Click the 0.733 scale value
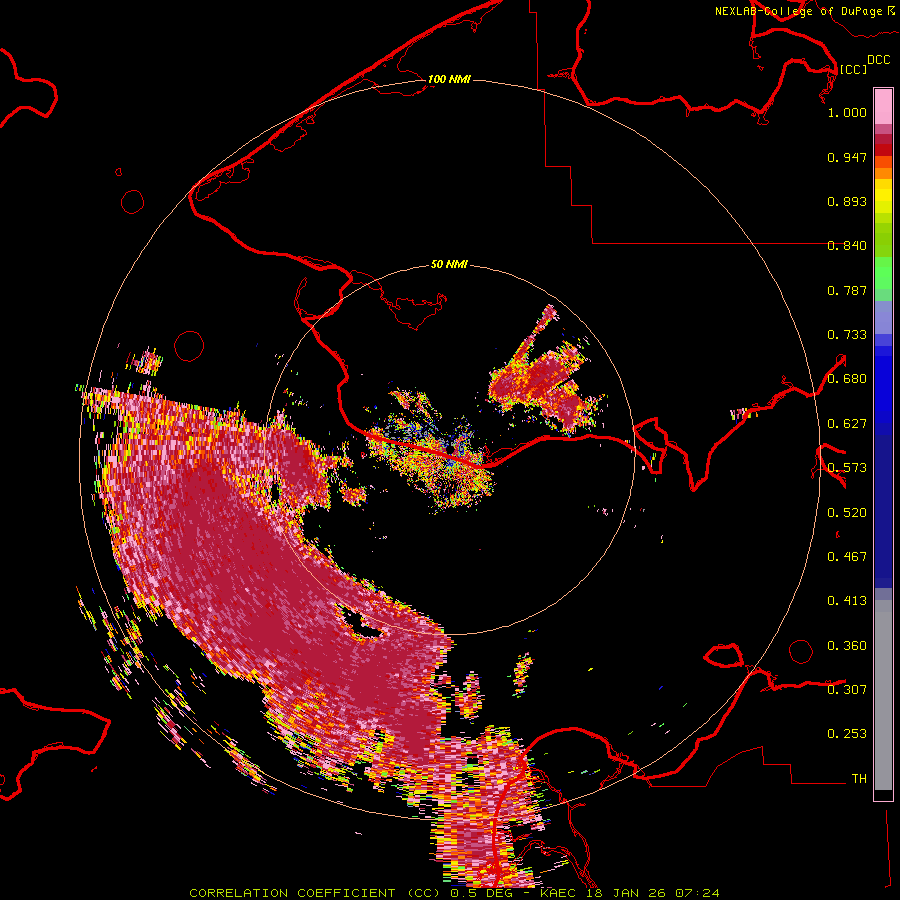This screenshot has width=900, height=900. (847, 335)
